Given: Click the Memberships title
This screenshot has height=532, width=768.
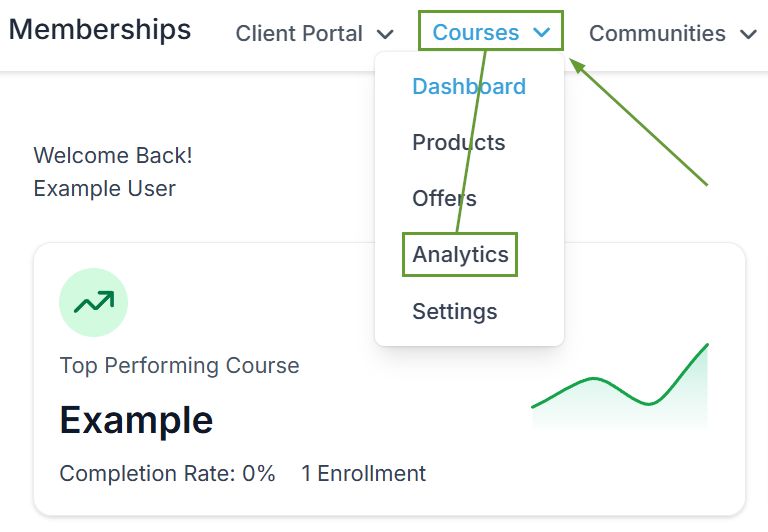Looking at the screenshot, I should (x=100, y=29).
